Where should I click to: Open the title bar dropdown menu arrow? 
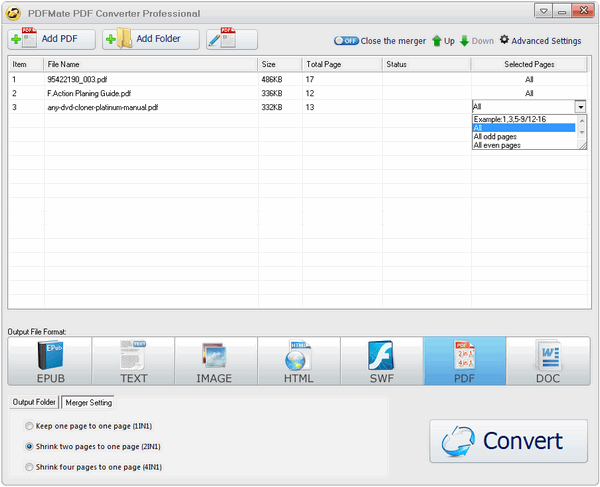(543, 11)
